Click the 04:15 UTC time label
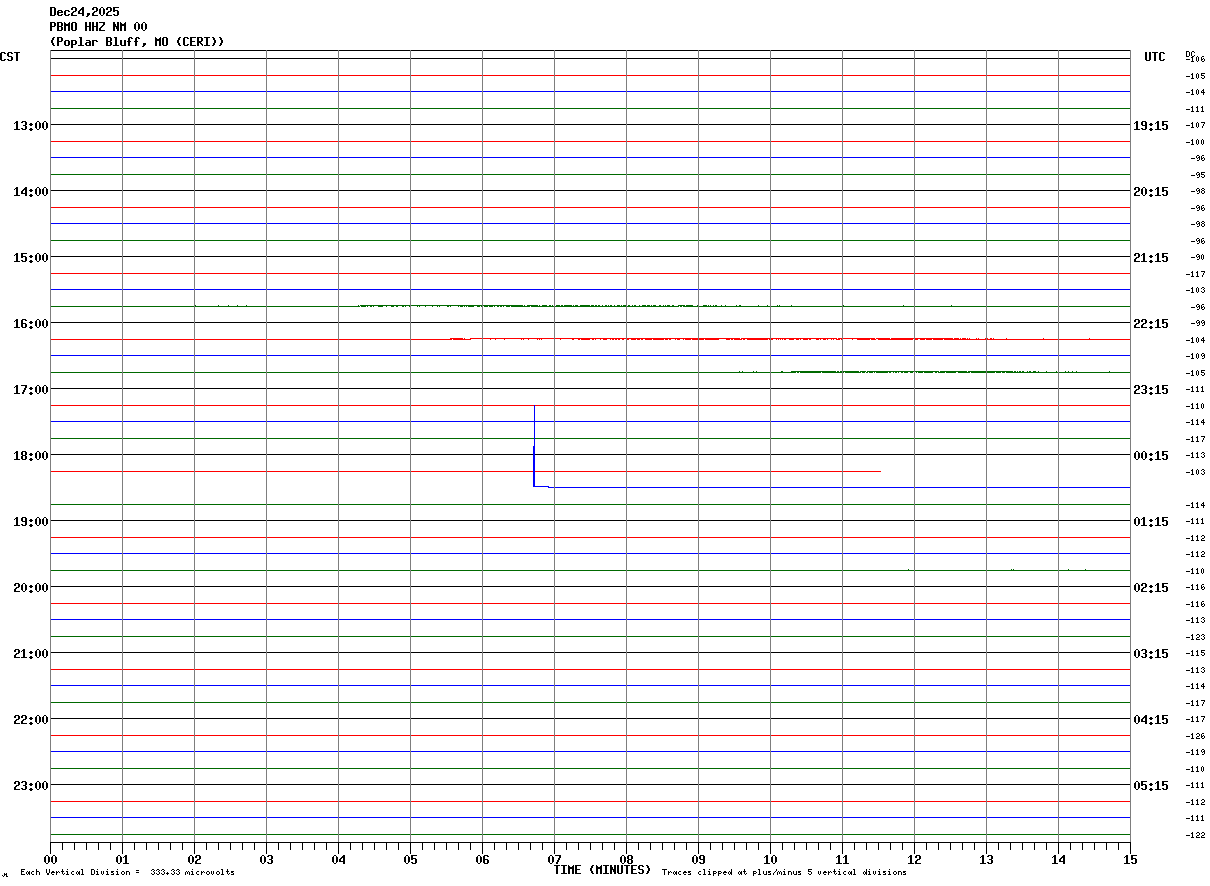This screenshot has height=886, width=1210. 1151,719
